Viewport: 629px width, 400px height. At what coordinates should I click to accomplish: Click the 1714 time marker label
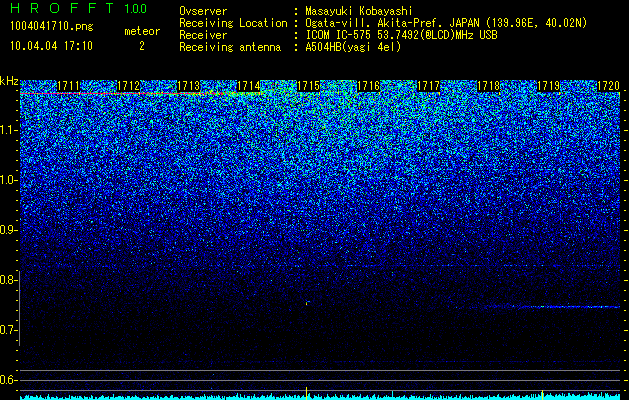[248, 86]
